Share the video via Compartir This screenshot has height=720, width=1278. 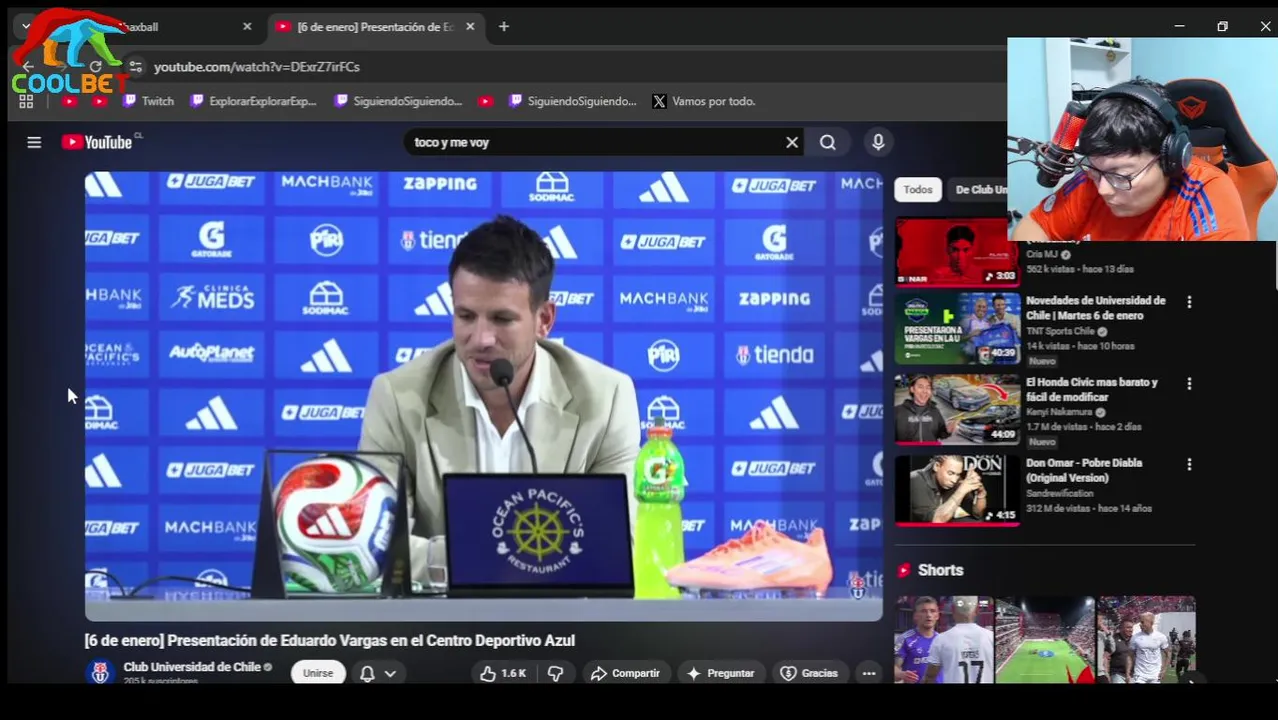click(x=625, y=673)
